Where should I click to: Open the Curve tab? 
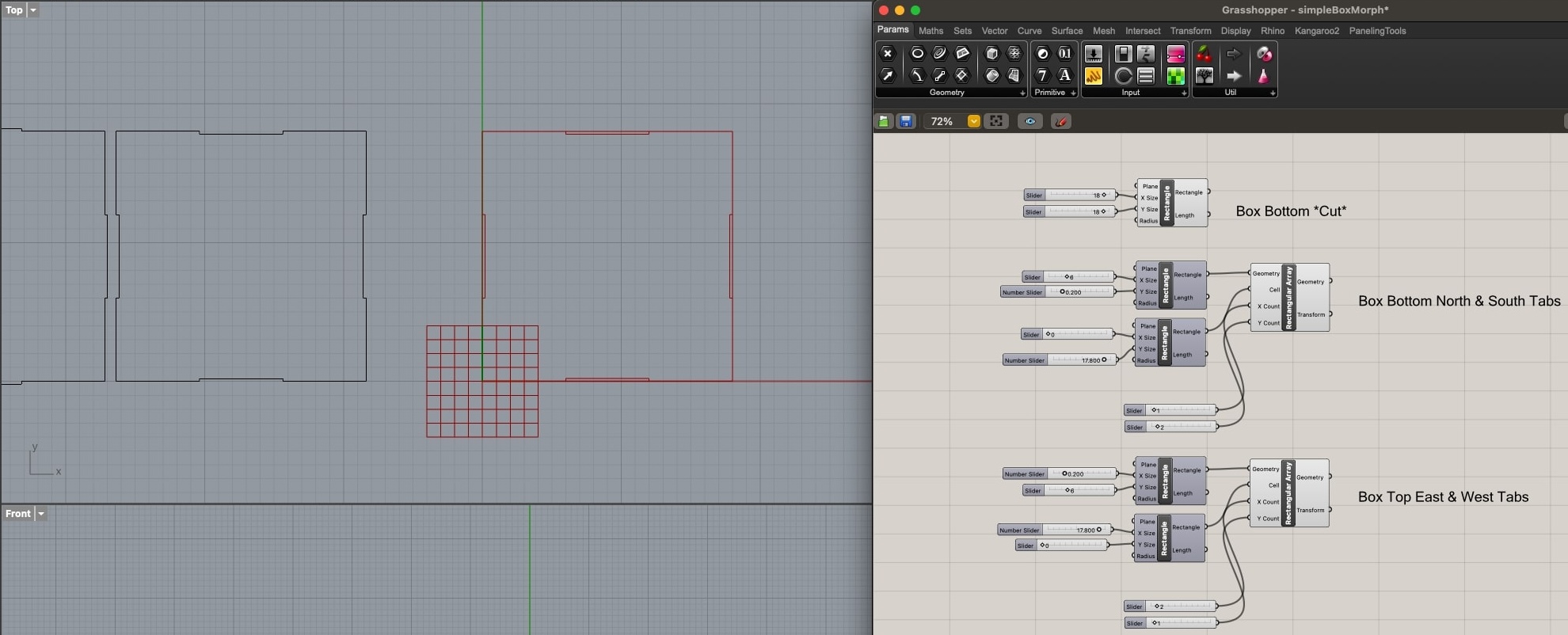(1029, 31)
